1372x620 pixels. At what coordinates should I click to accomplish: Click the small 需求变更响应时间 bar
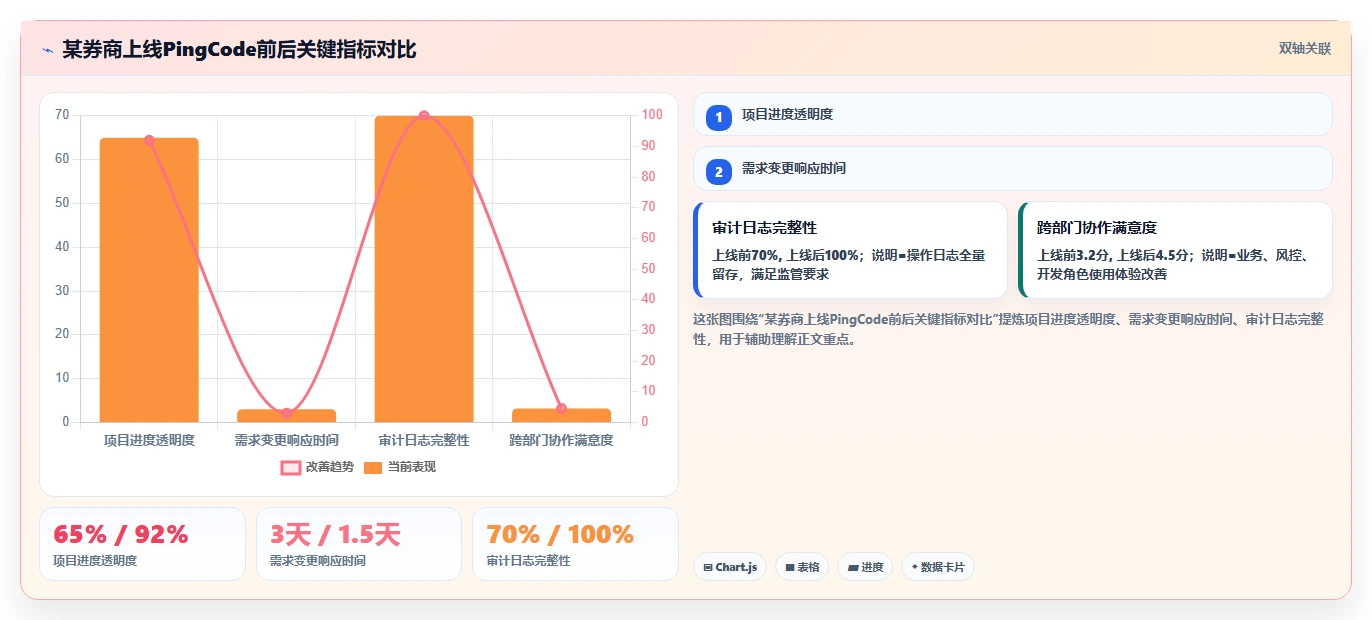[286, 415]
